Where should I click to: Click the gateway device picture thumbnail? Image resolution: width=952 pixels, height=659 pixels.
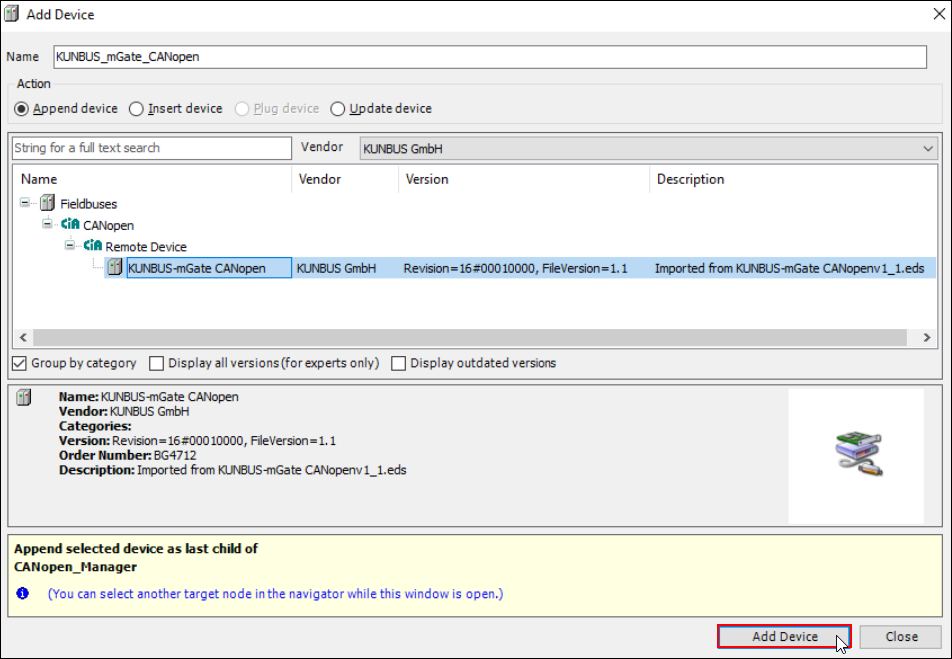click(x=858, y=454)
